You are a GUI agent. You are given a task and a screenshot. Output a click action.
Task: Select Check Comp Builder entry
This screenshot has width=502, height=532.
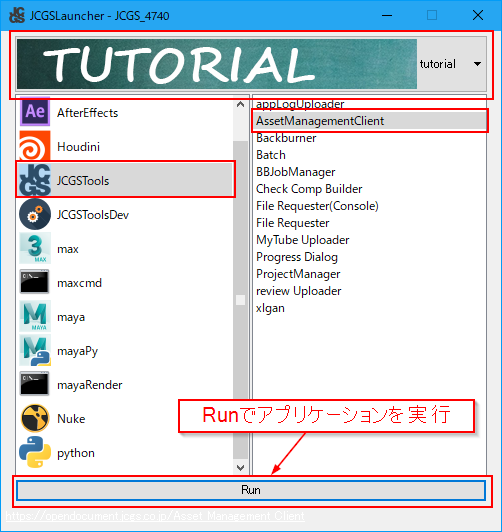(309, 189)
